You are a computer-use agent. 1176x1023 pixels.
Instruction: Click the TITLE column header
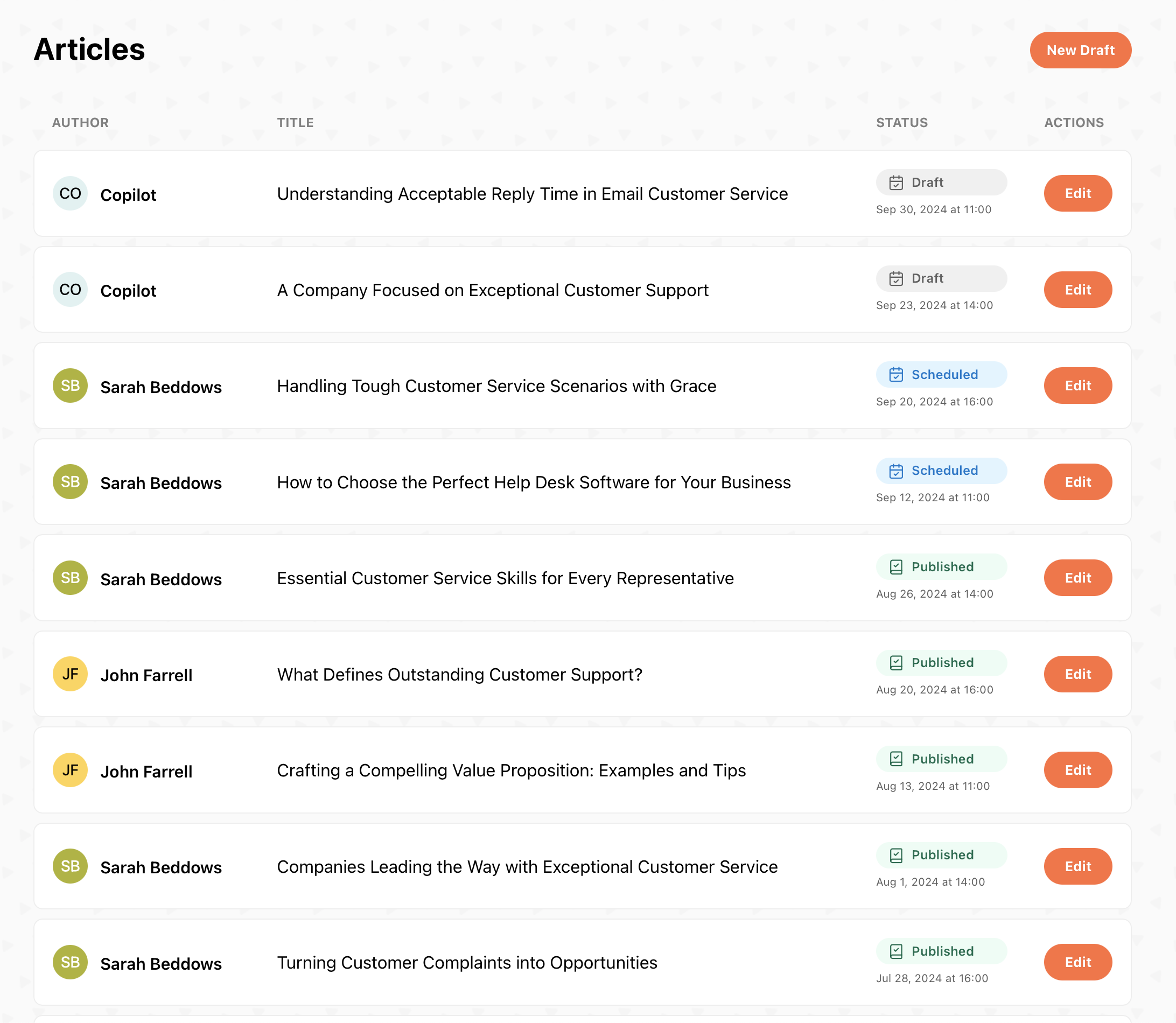[x=295, y=123]
